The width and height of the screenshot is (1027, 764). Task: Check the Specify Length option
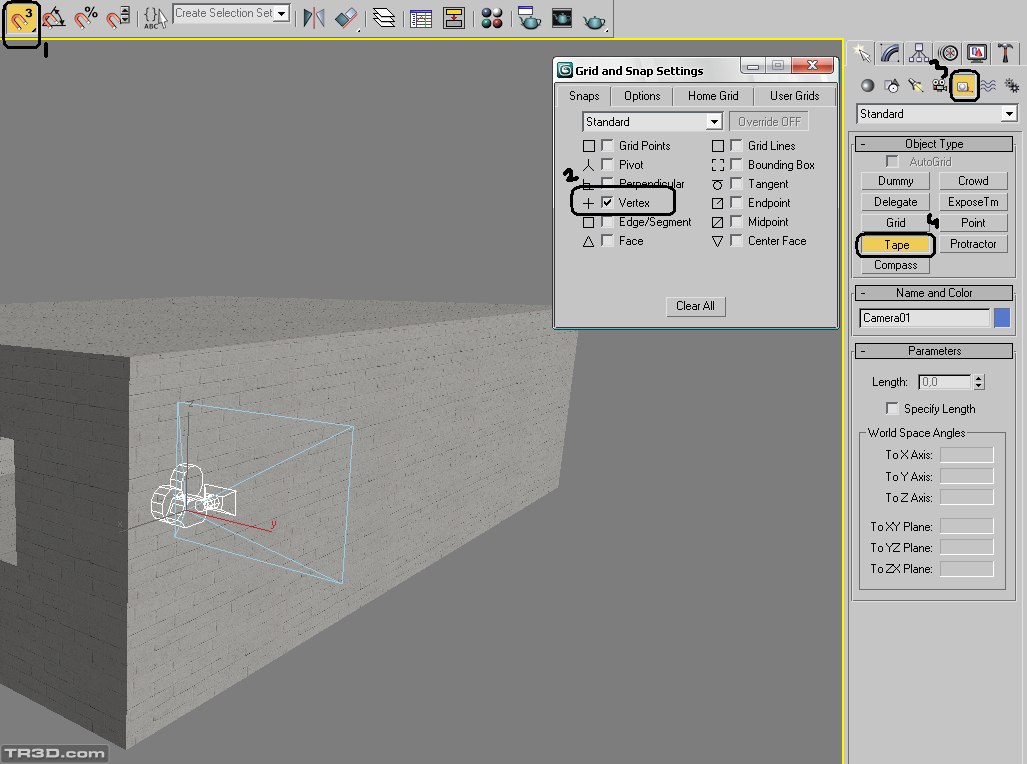pos(892,409)
